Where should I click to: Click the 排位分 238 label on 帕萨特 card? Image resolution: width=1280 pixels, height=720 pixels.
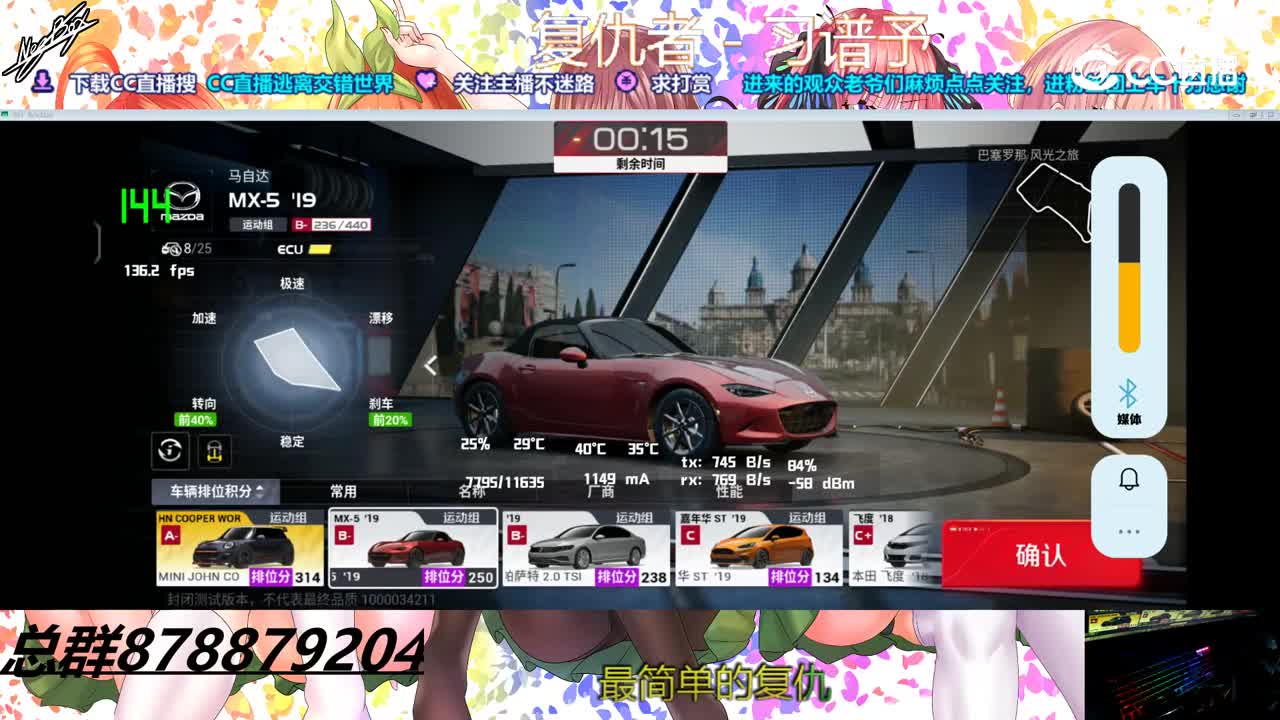click(632, 577)
